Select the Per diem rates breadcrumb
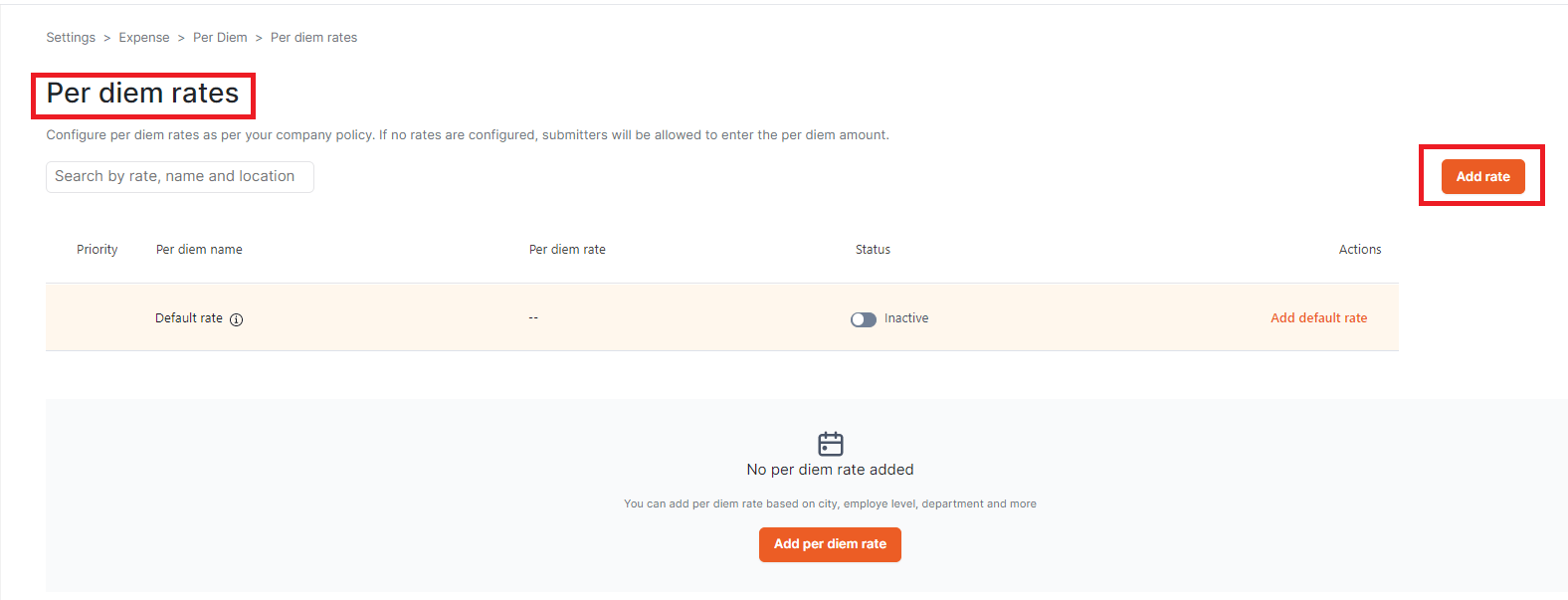This screenshot has width=1568, height=600. coord(313,38)
